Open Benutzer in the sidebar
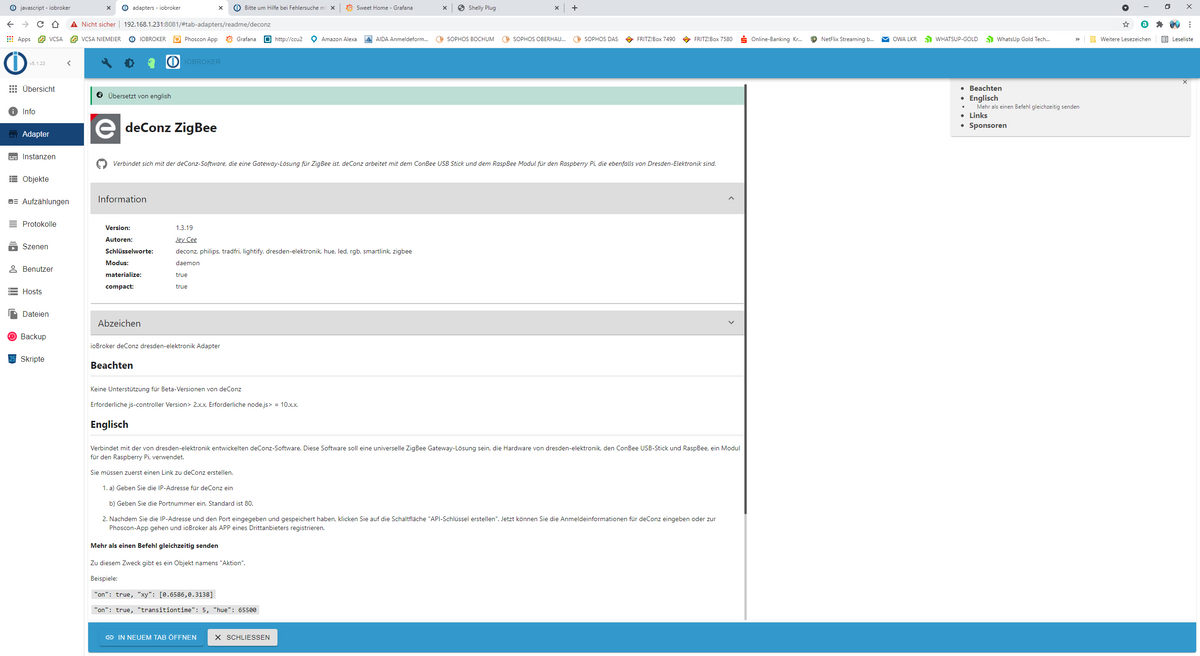This screenshot has height=656, width=1200. pos(42,269)
